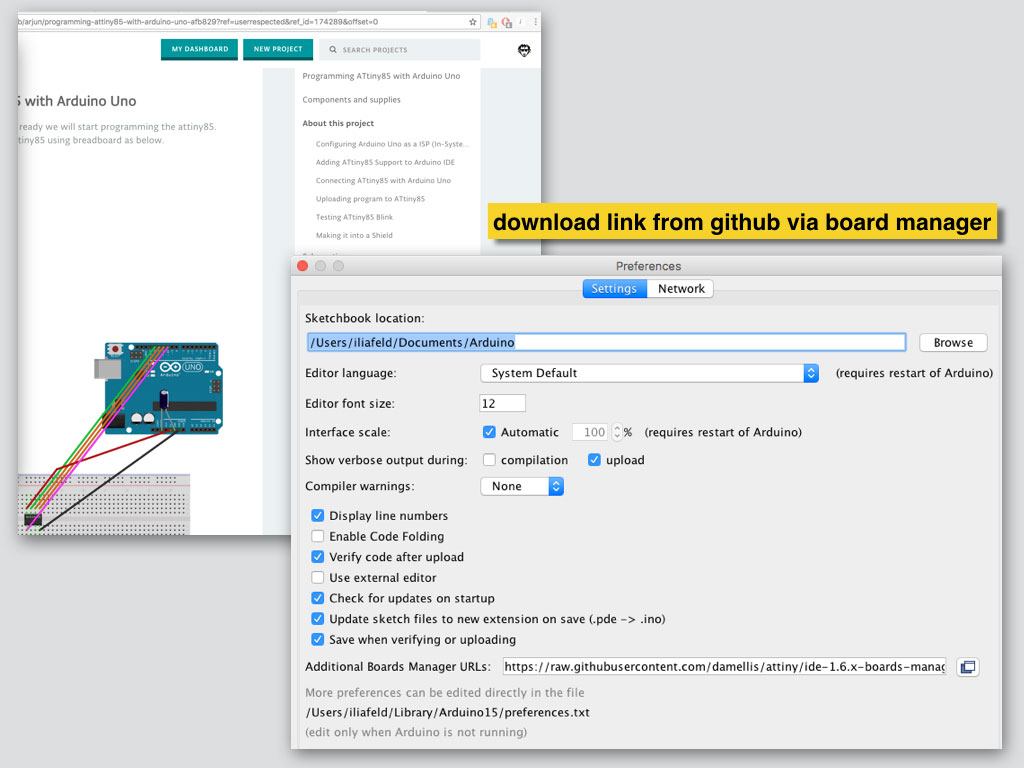The image size is (1024, 768).
Task: Toggle Automatic interface scale checkbox
Action: pyautogui.click(x=489, y=432)
